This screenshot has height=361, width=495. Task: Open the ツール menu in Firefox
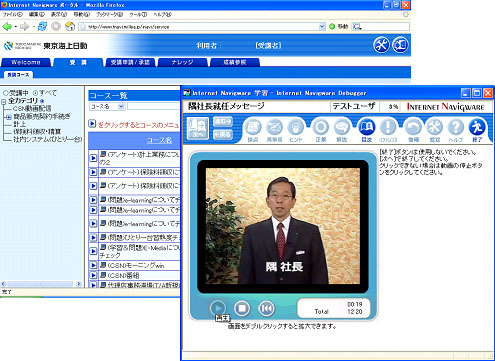138,15
